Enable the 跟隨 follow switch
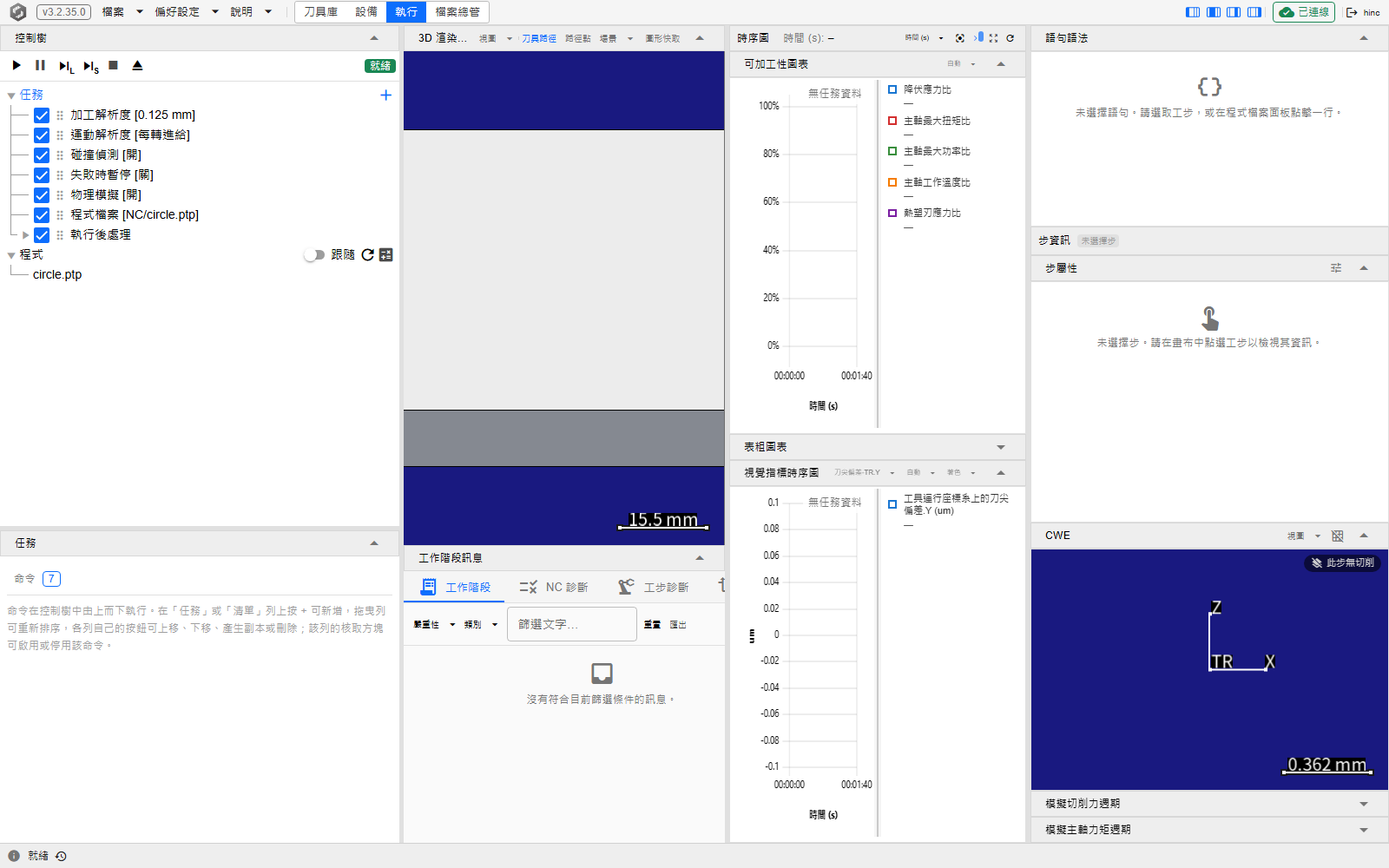Image resolution: width=1389 pixels, height=868 pixels. click(x=314, y=254)
